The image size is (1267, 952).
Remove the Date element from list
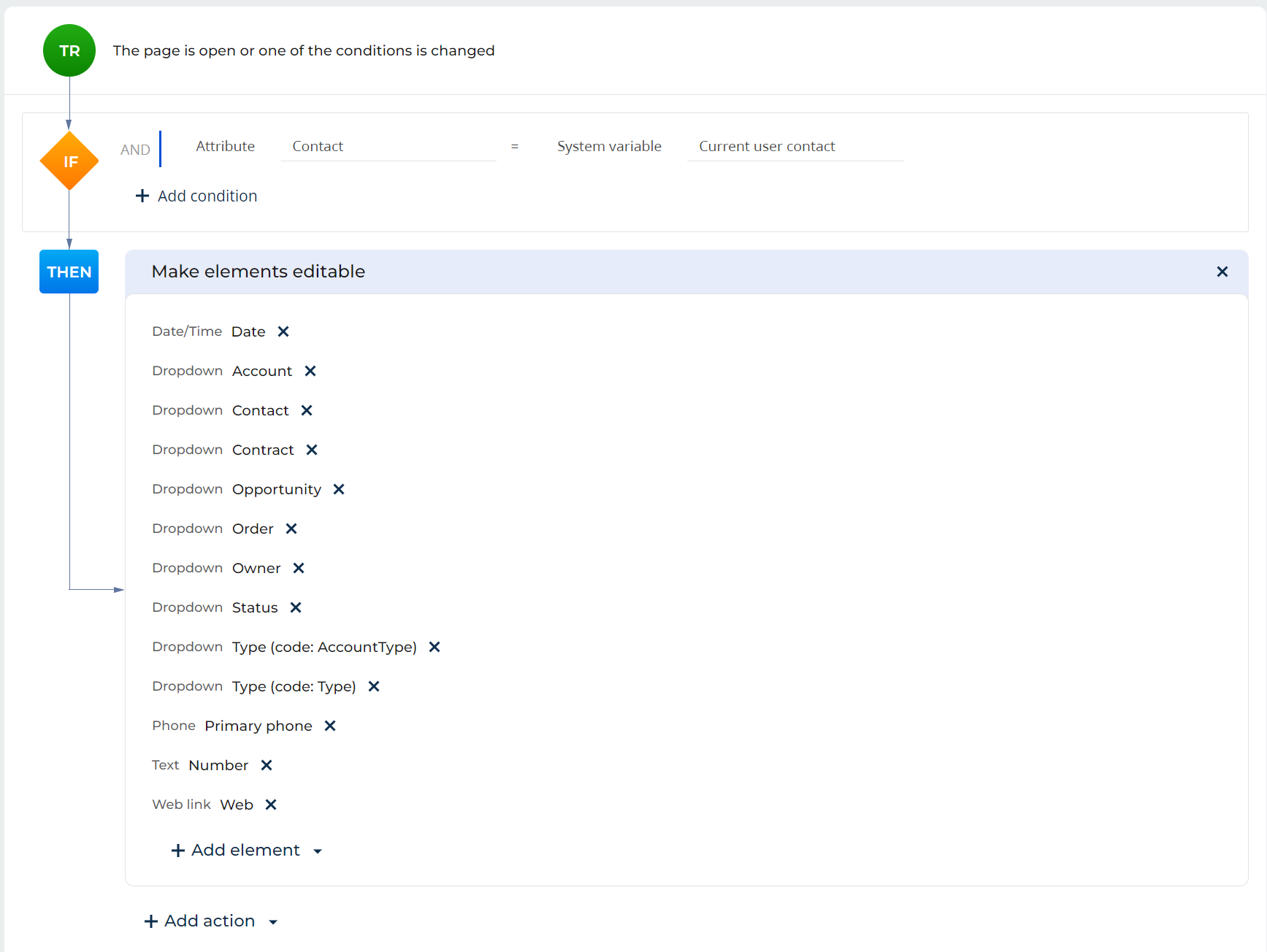[283, 331]
